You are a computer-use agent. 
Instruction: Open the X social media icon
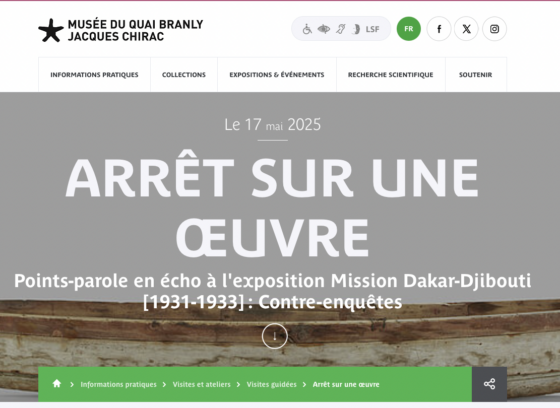(x=466, y=29)
